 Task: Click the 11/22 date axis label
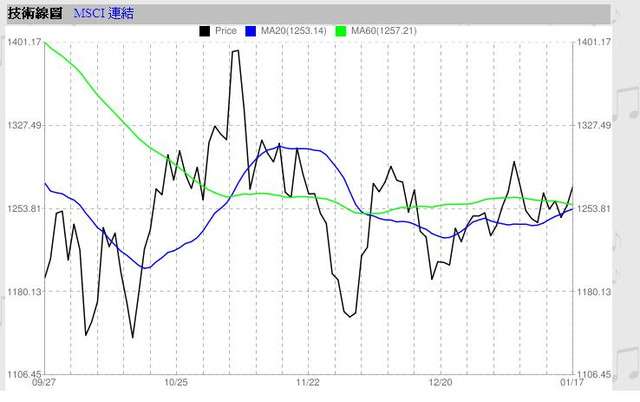(308, 382)
